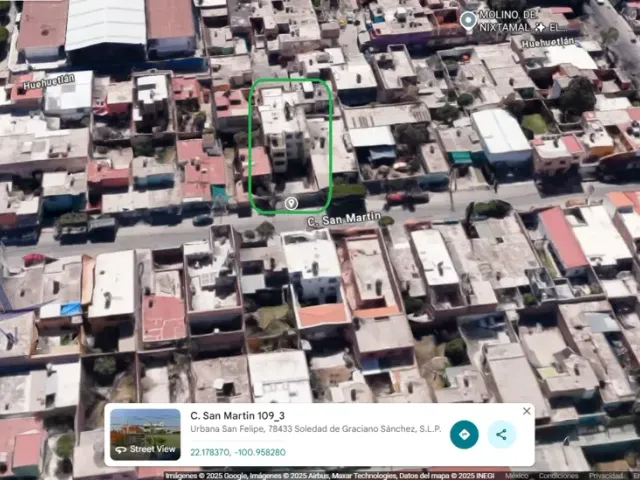640x480 pixels.
Task: Open the Molino de Nixtamal place label
Action: click(523, 21)
